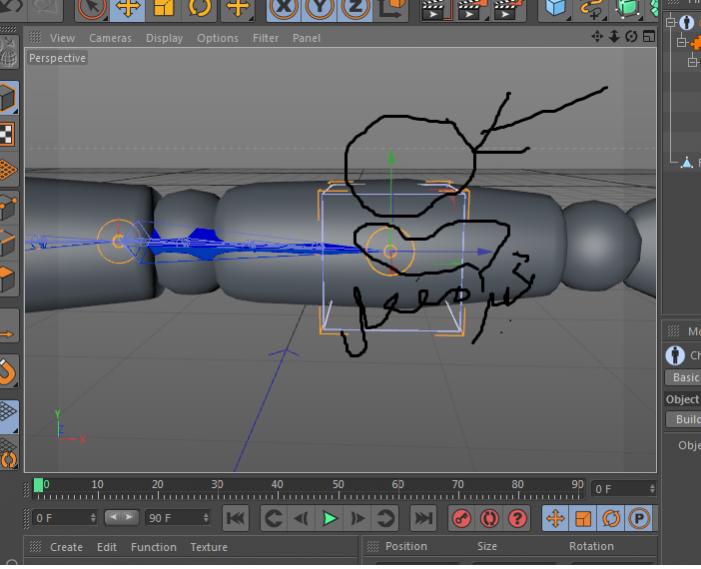The height and width of the screenshot is (569, 701).
Task: Switch to Polygons mode in left sidebar
Action: coord(6,277)
